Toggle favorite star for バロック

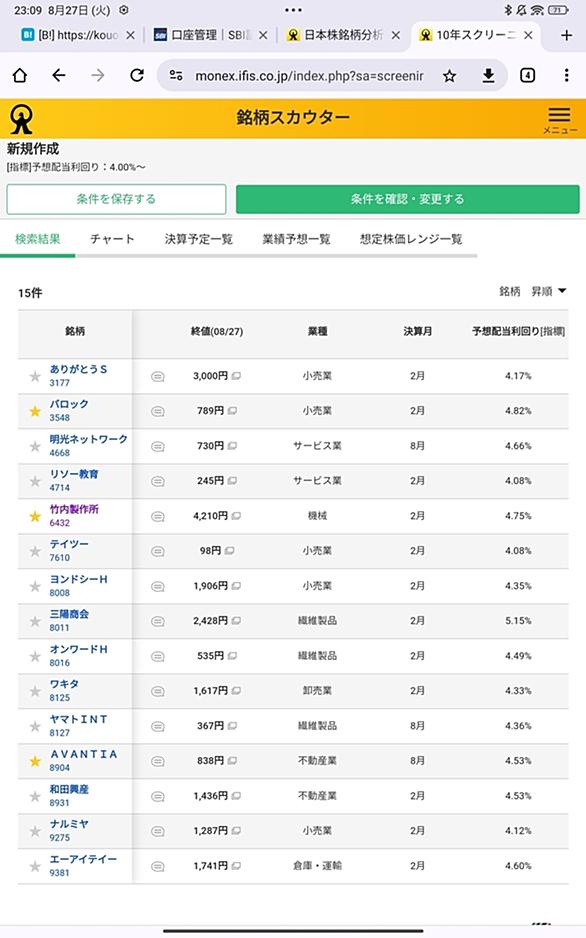(x=35, y=411)
